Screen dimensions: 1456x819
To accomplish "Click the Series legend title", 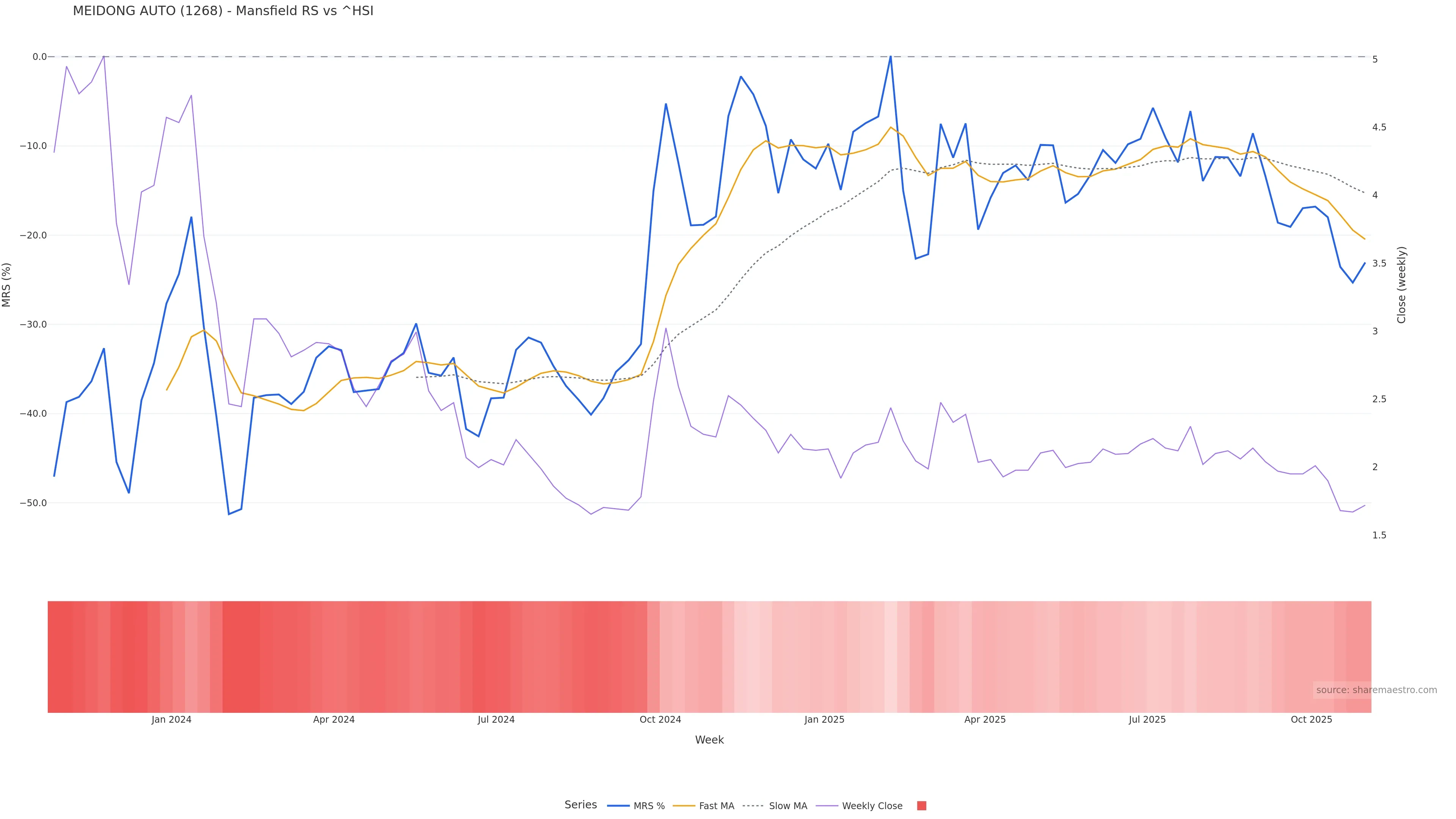I will 581,805.
